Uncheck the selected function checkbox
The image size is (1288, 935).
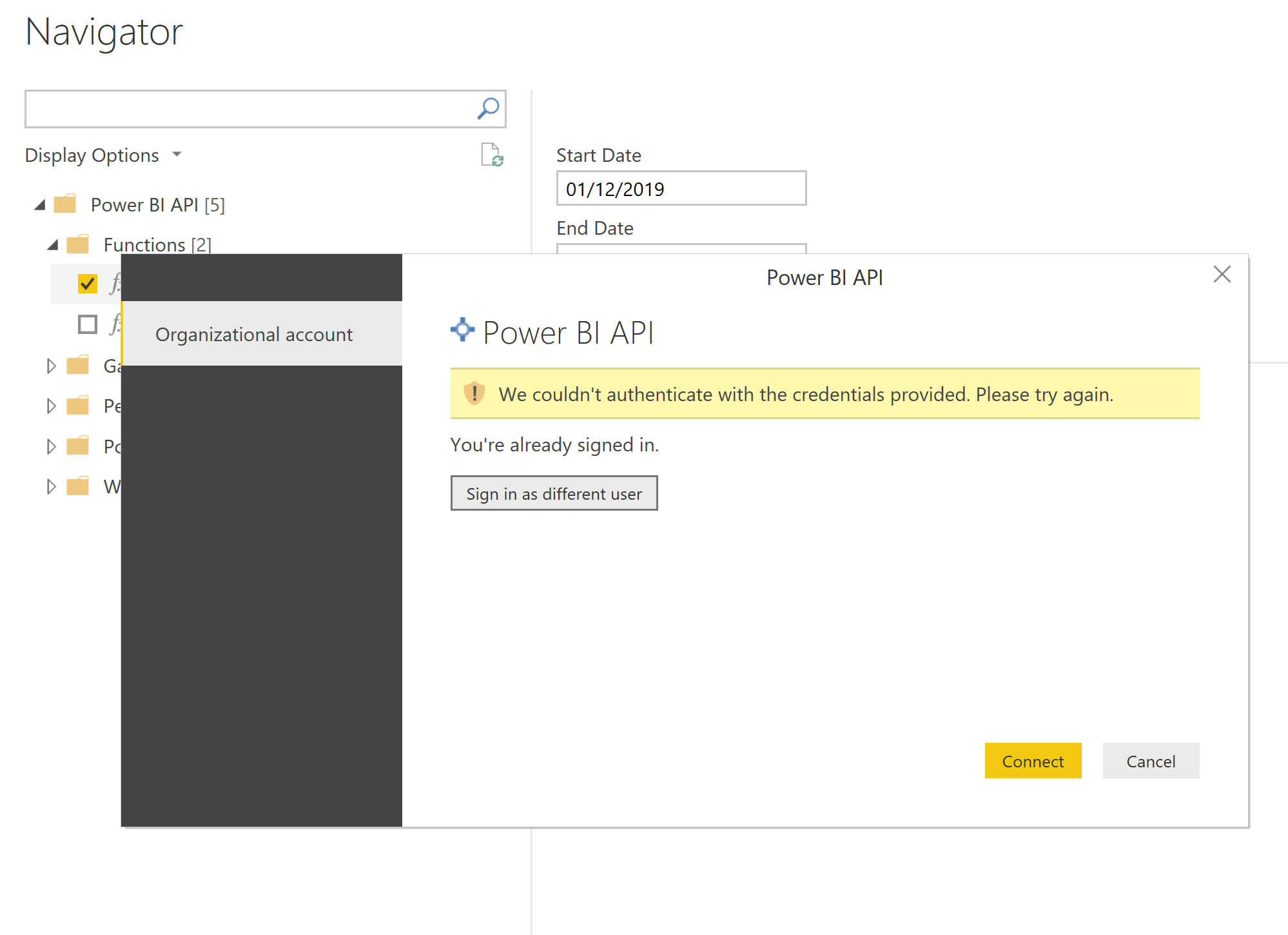pos(87,282)
